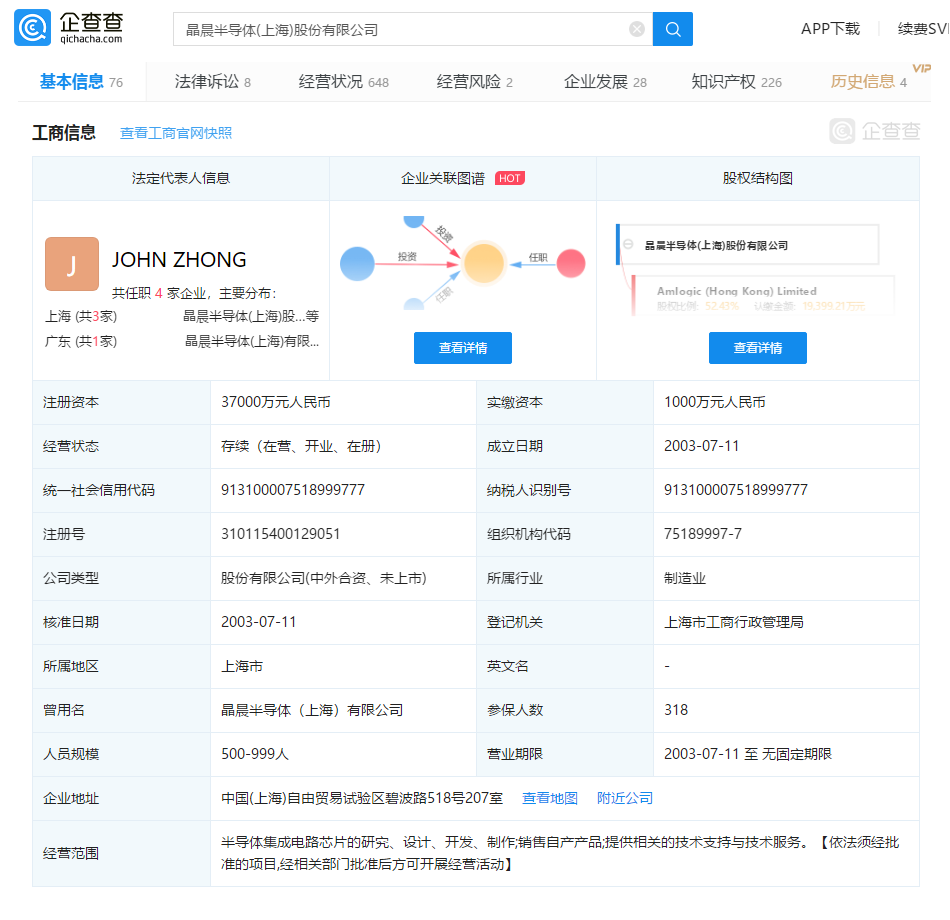Click the 企查查 logo icon

30,28
